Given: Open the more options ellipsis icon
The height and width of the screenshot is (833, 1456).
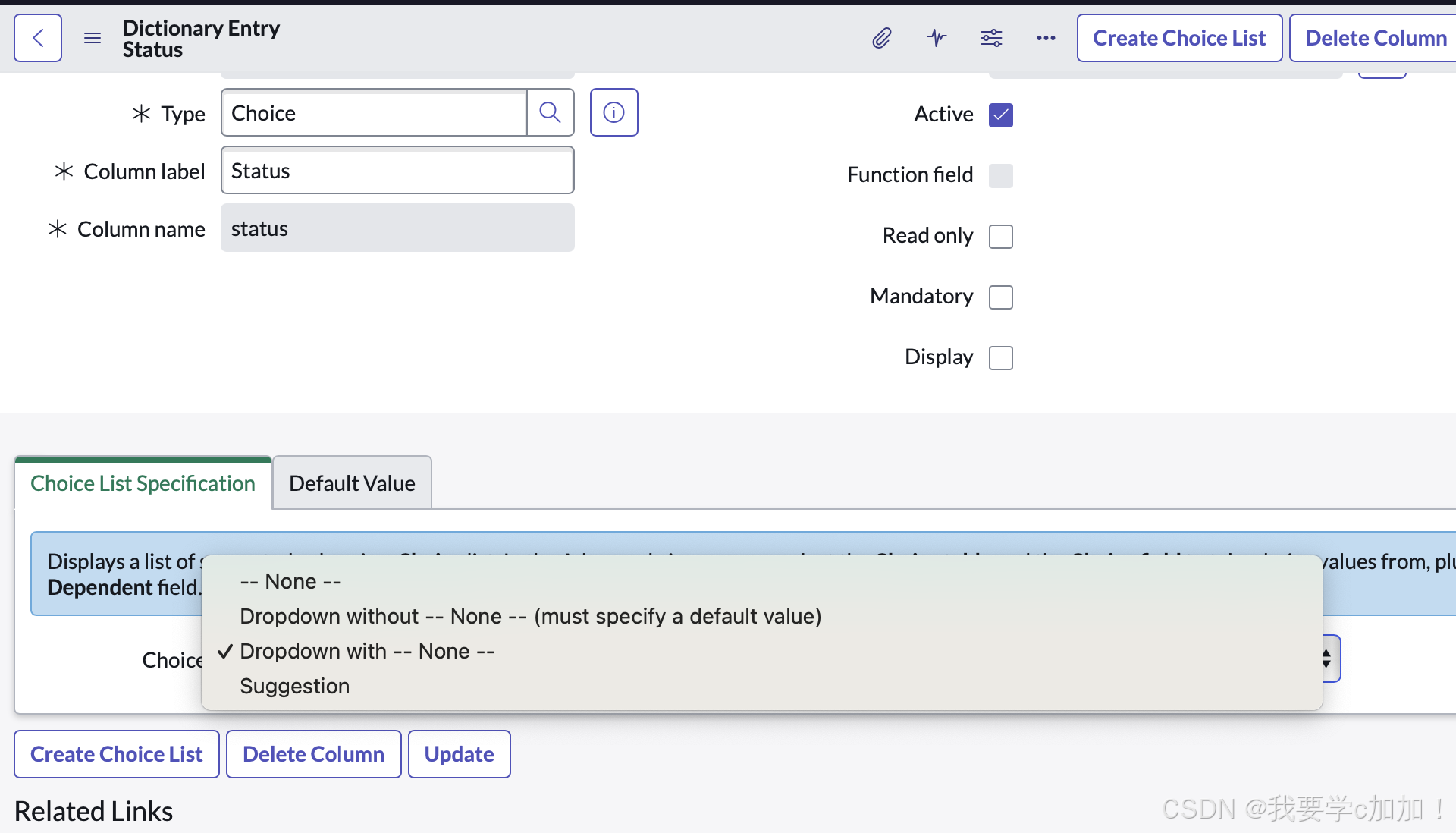Looking at the screenshot, I should tap(1046, 38).
